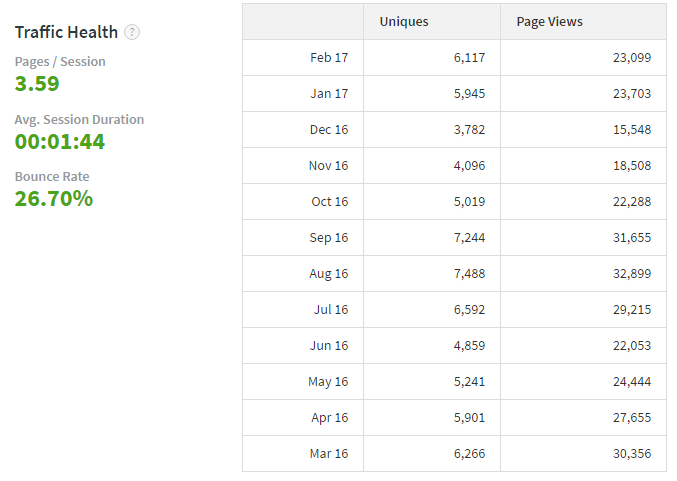The height and width of the screenshot is (481, 677).
Task: Click the Dec 16 page views 15,548
Action: pos(632,130)
